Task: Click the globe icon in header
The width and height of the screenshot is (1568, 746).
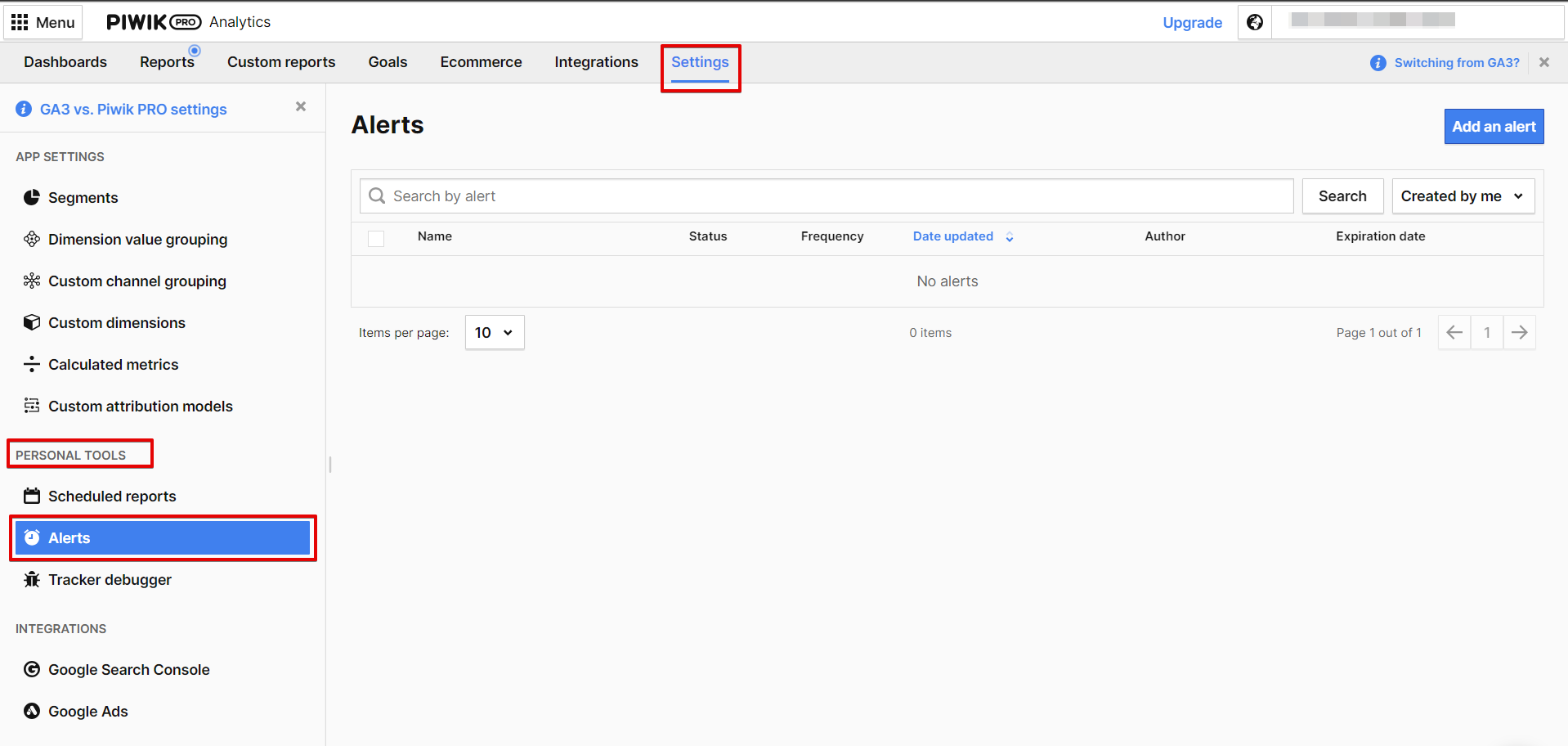Action: point(1255,22)
